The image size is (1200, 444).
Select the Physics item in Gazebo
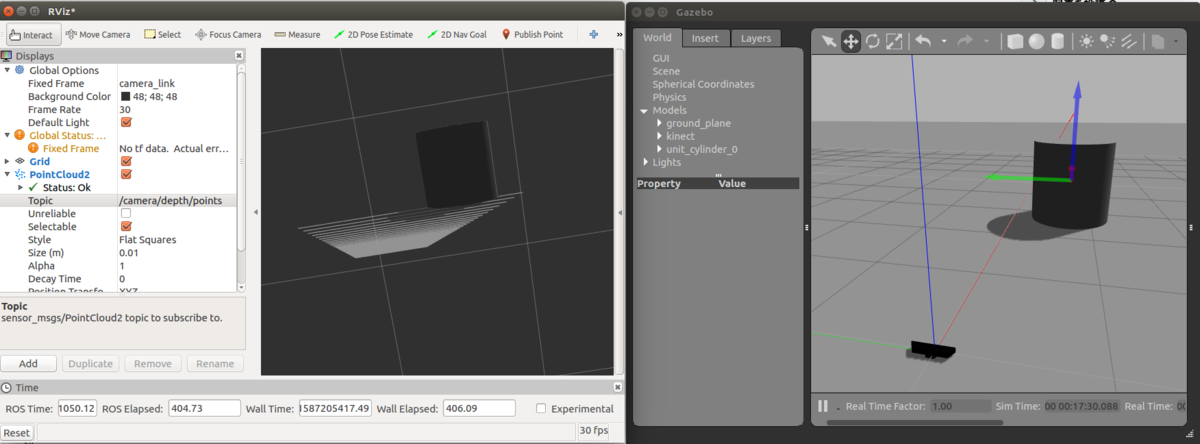coord(669,97)
